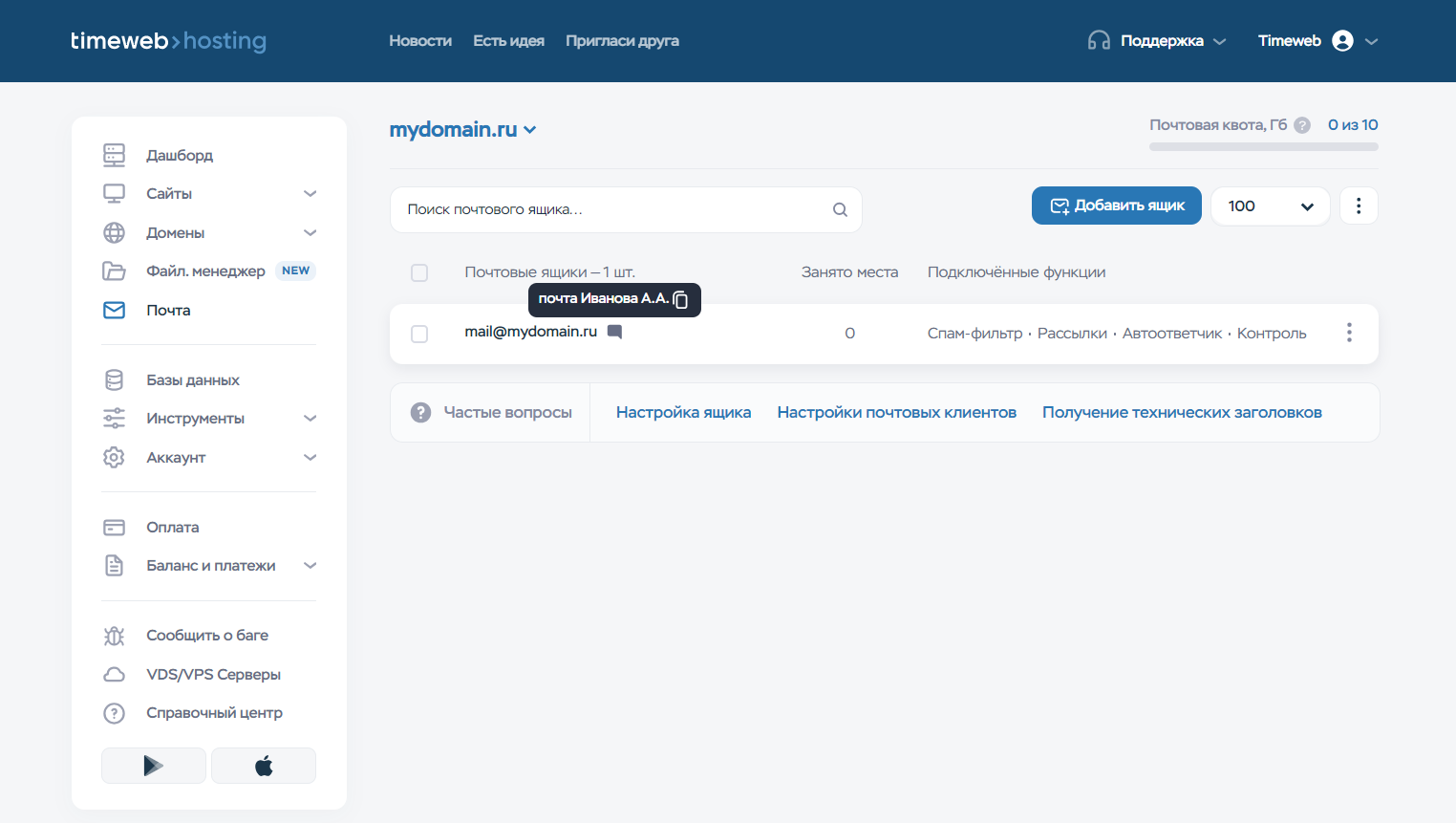Open the Apple App Store link
Screen dimensions: 1456x823
coord(264,766)
